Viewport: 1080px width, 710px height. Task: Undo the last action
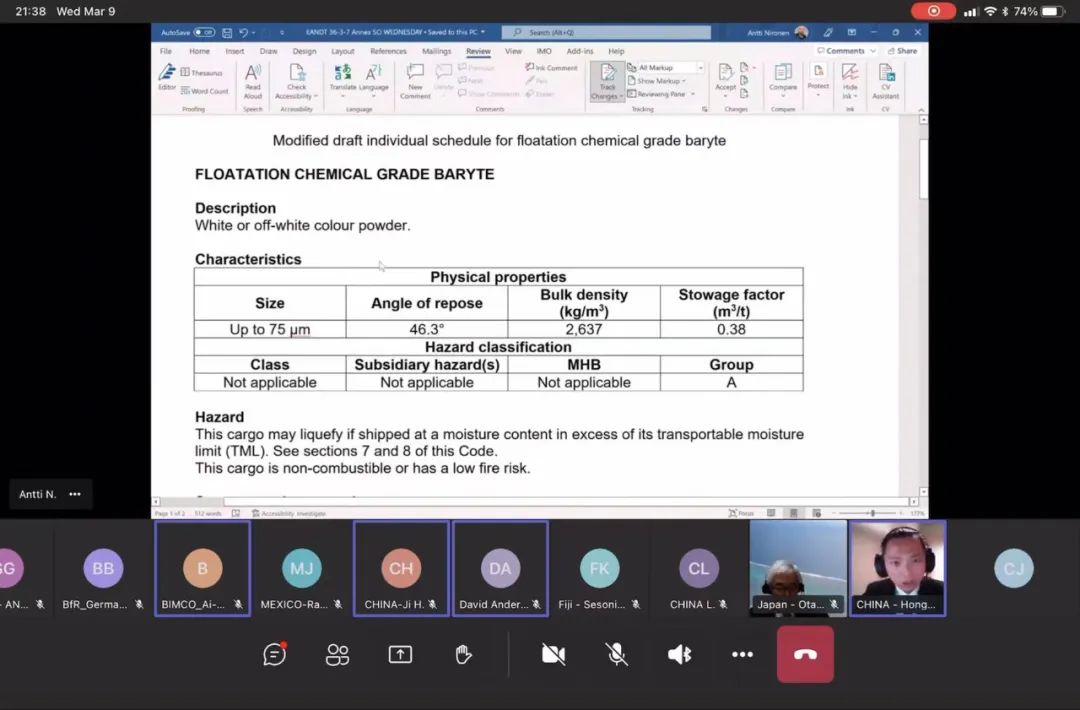(x=243, y=32)
